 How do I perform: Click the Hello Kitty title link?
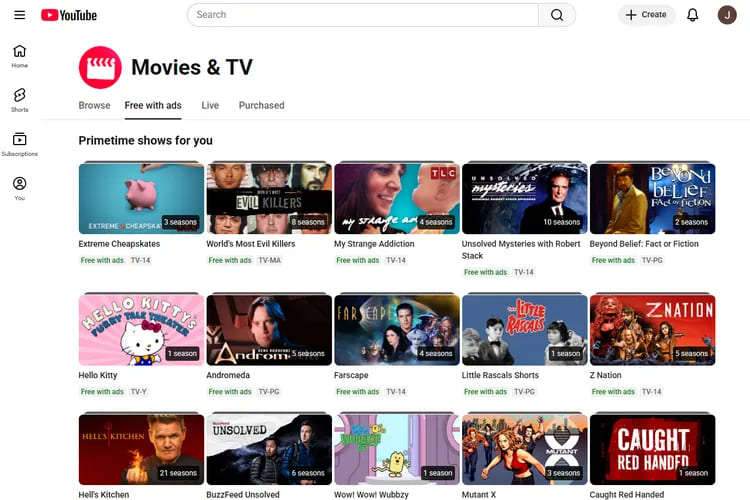(98, 375)
